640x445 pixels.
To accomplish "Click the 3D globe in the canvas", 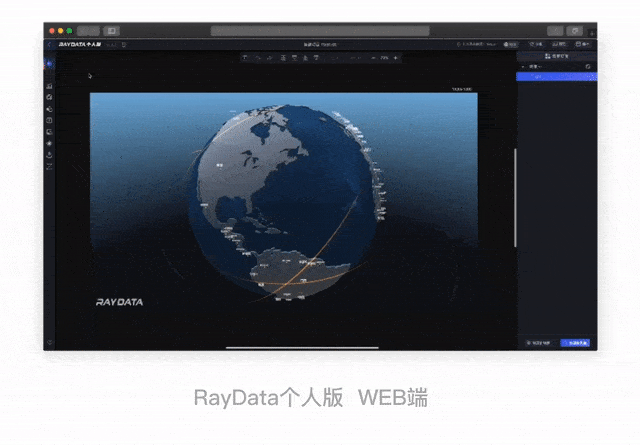I will click(286, 202).
